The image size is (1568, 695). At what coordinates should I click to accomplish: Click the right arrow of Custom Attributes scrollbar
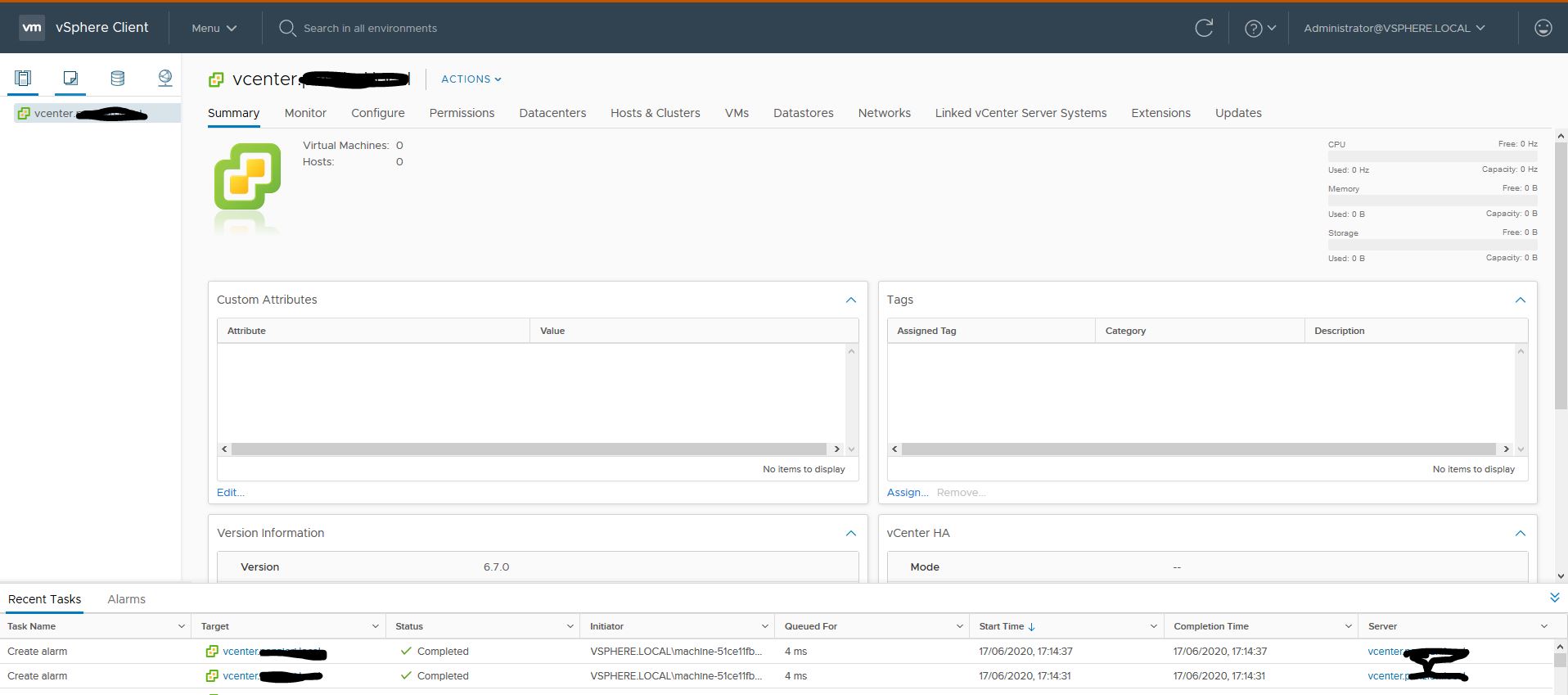[836, 449]
